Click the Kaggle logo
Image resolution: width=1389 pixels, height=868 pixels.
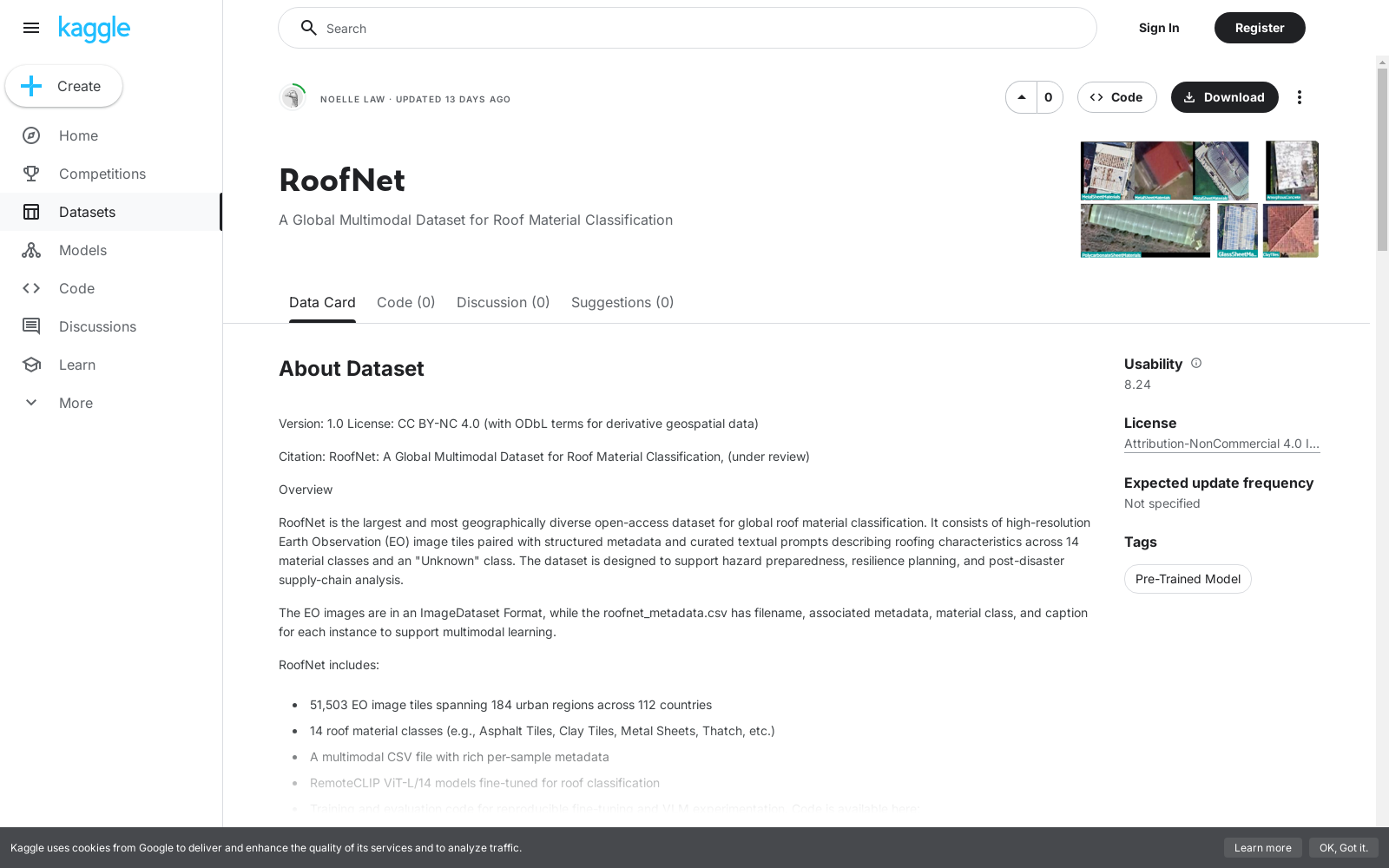[x=94, y=28]
